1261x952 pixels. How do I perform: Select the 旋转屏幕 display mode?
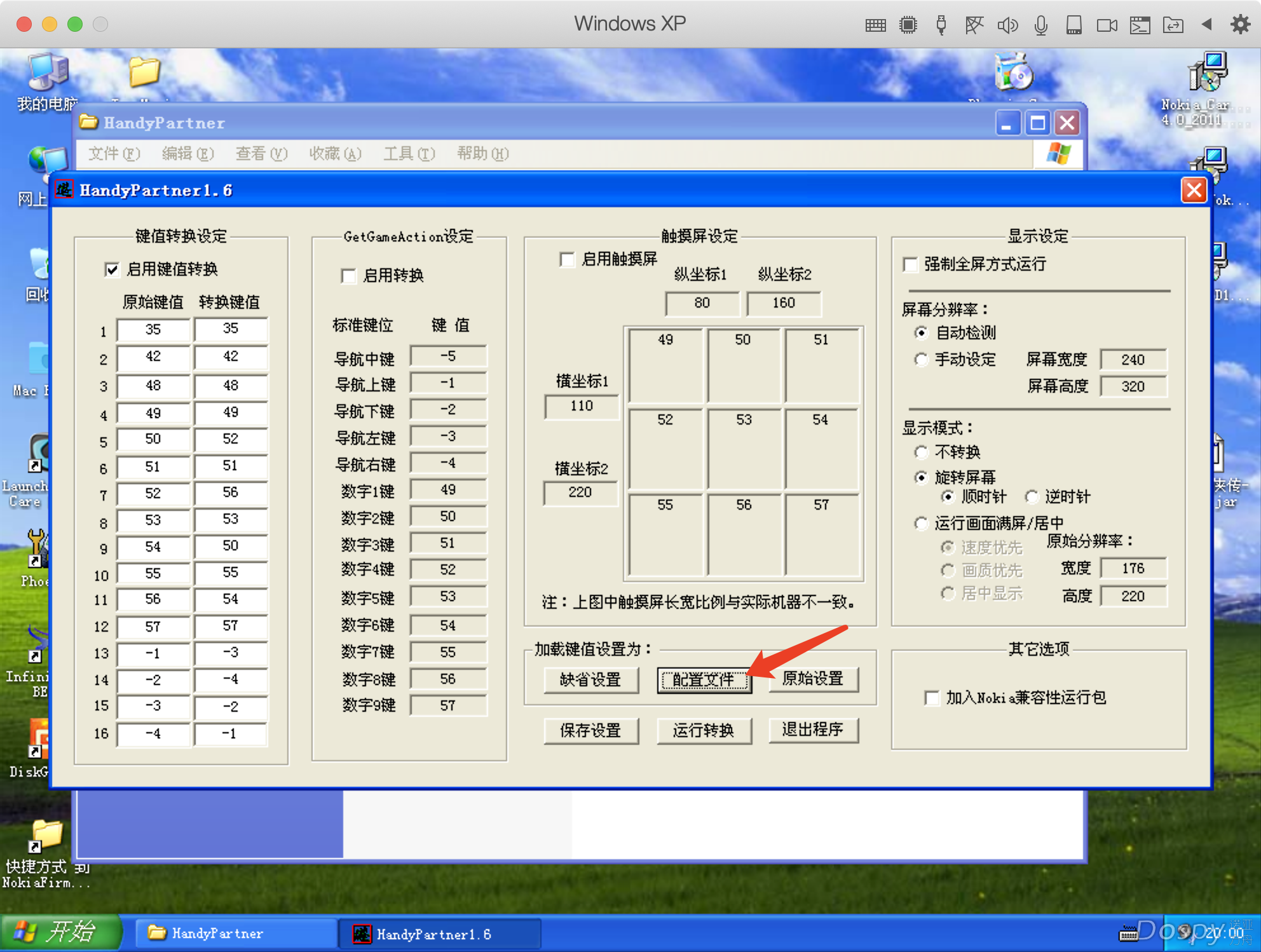(x=921, y=477)
